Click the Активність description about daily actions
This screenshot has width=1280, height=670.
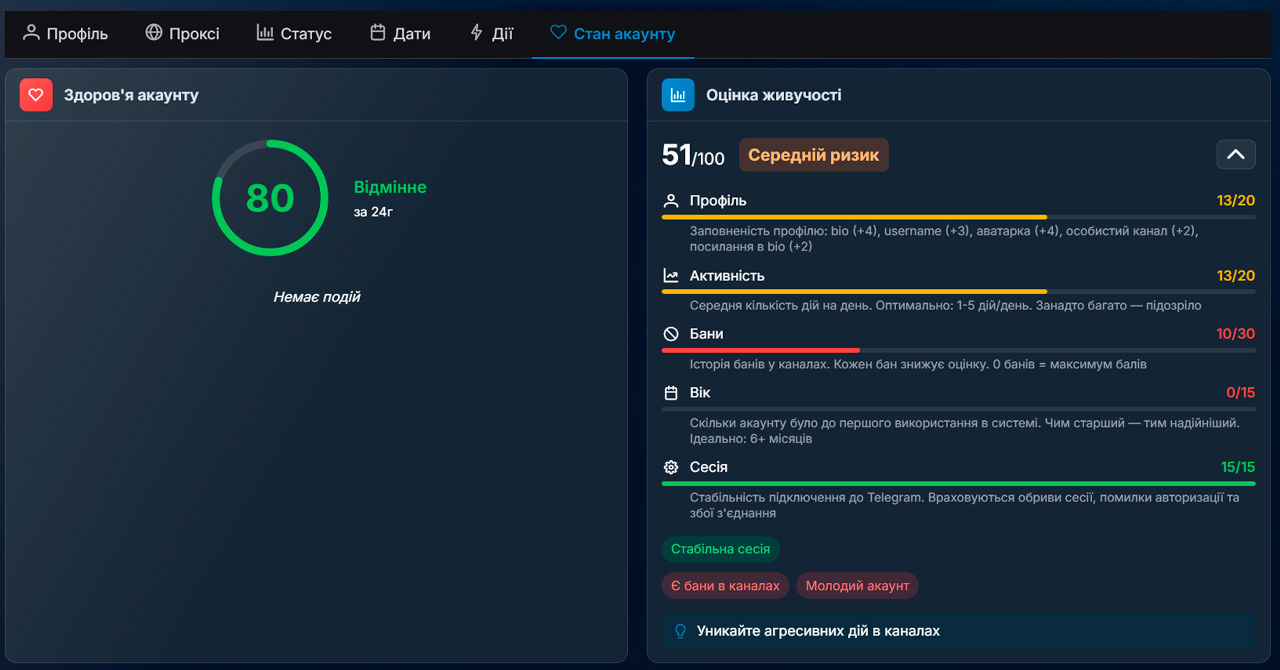pyautogui.click(x=946, y=305)
